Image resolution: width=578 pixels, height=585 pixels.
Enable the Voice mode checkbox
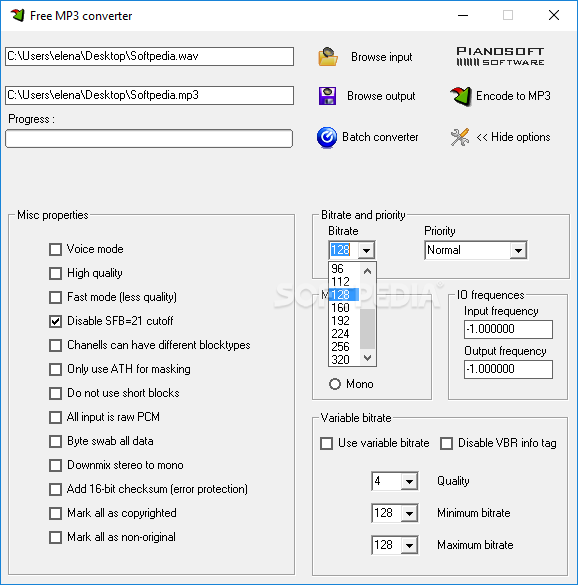click(55, 249)
